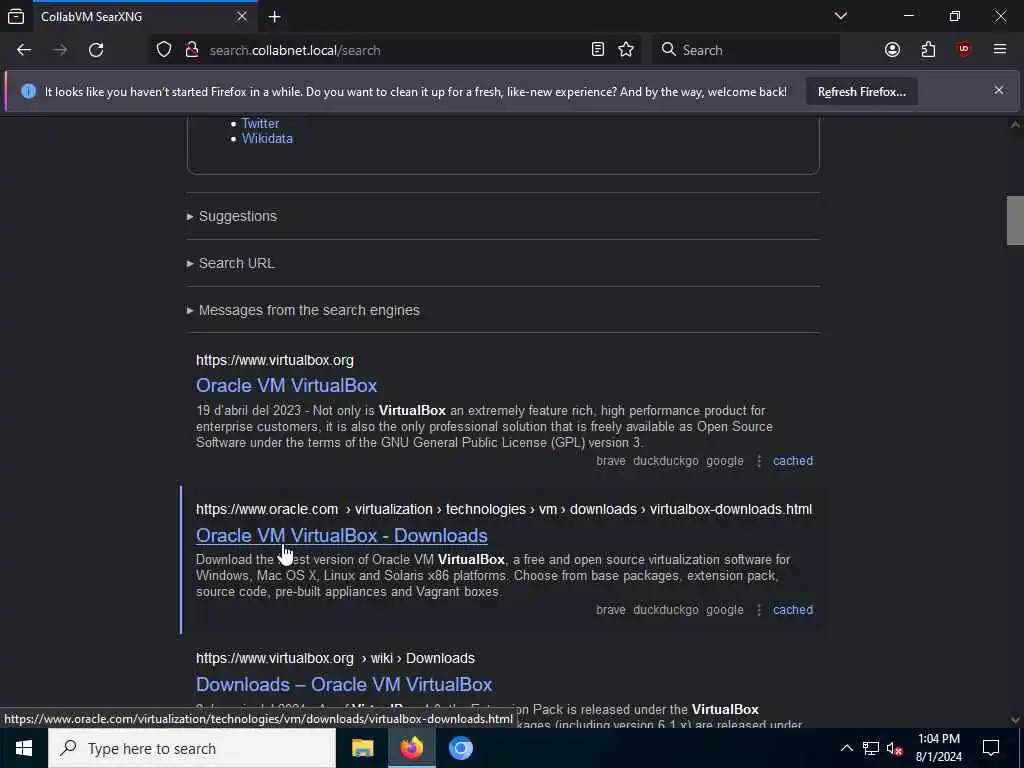Image resolution: width=1024 pixels, height=768 pixels.
Task: Open cached link for oracle.com downloads result
Action: [793, 609]
